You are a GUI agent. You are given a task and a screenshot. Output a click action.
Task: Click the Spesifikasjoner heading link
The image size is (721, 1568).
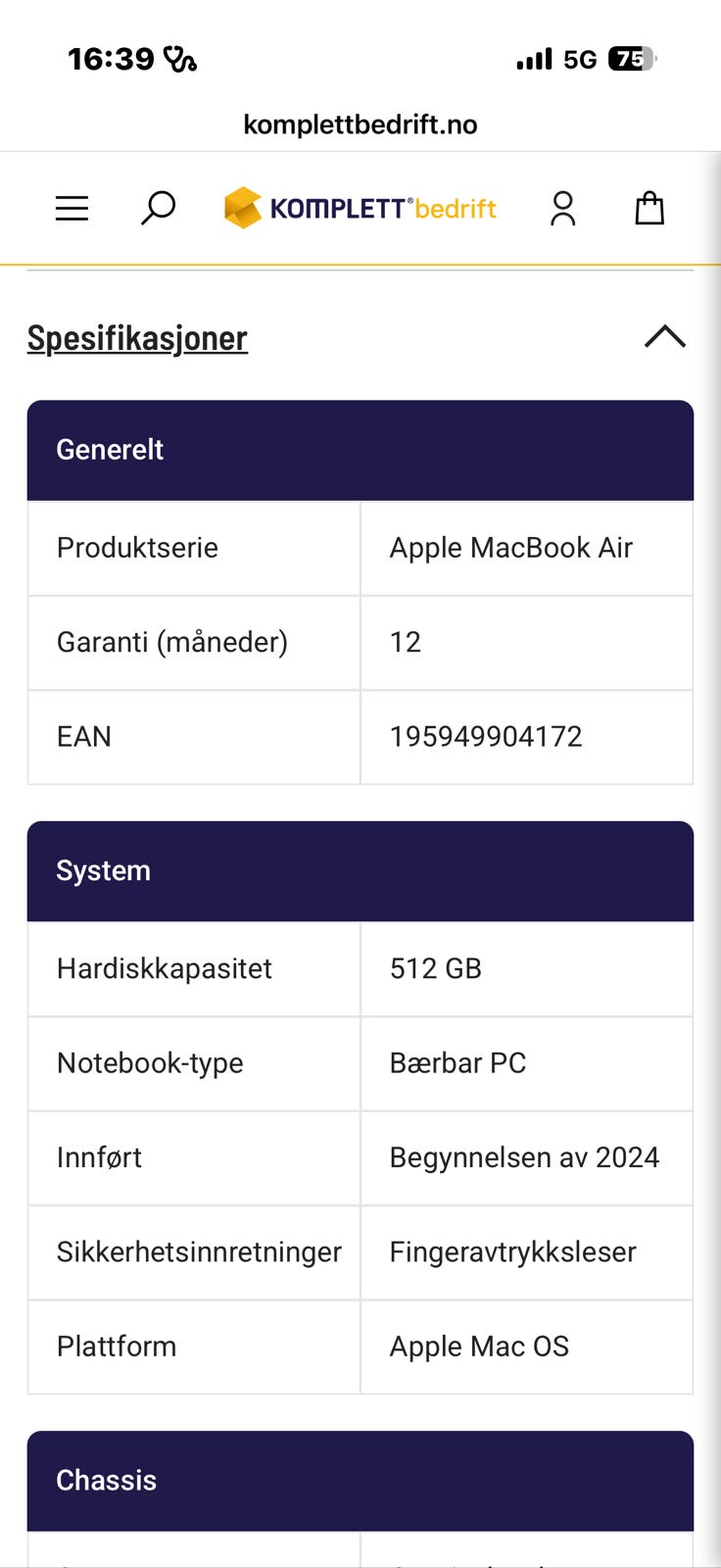point(137,338)
